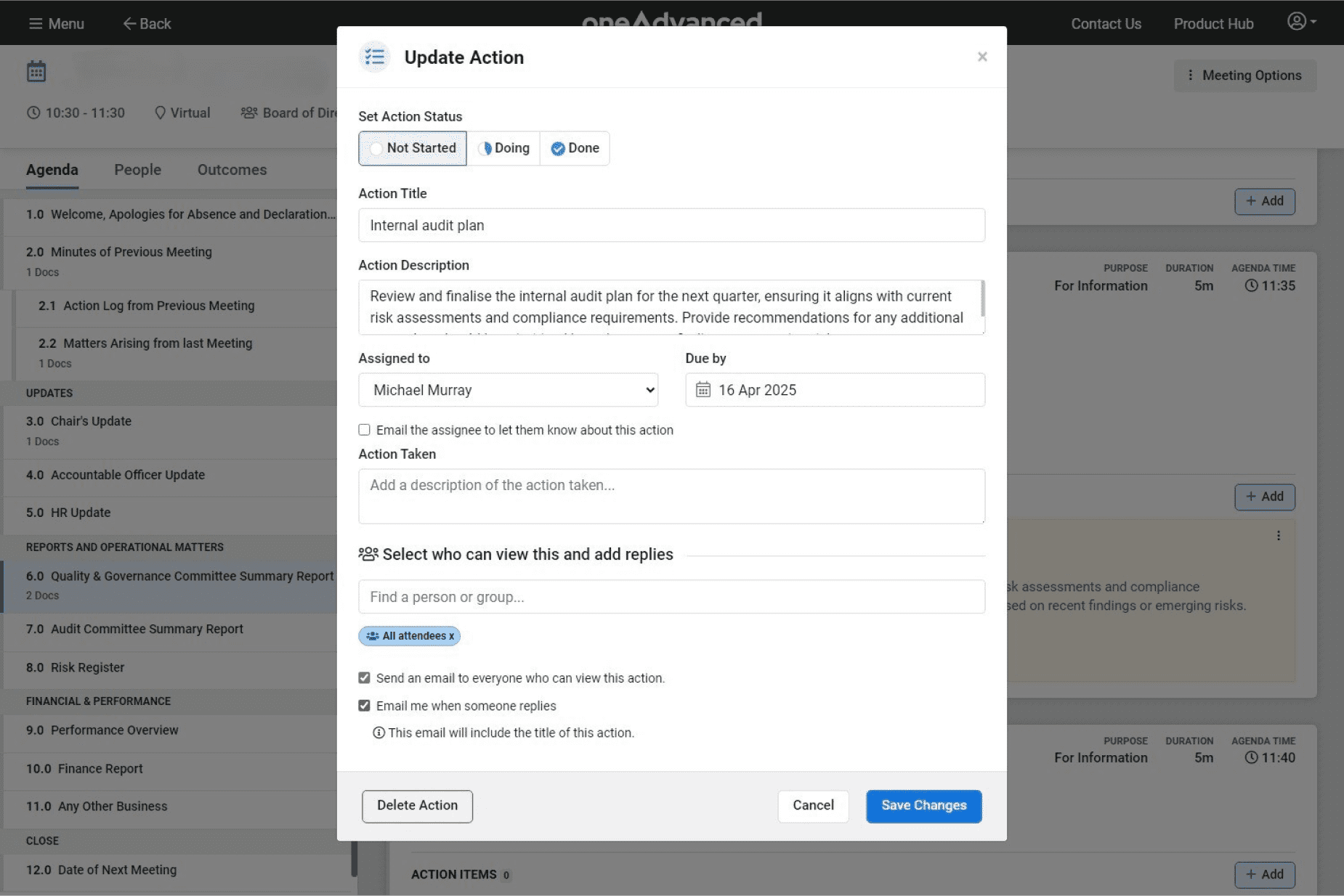Image resolution: width=1344 pixels, height=896 pixels.
Task: Toggle Email me when someone replies
Action: [x=364, y=705]
